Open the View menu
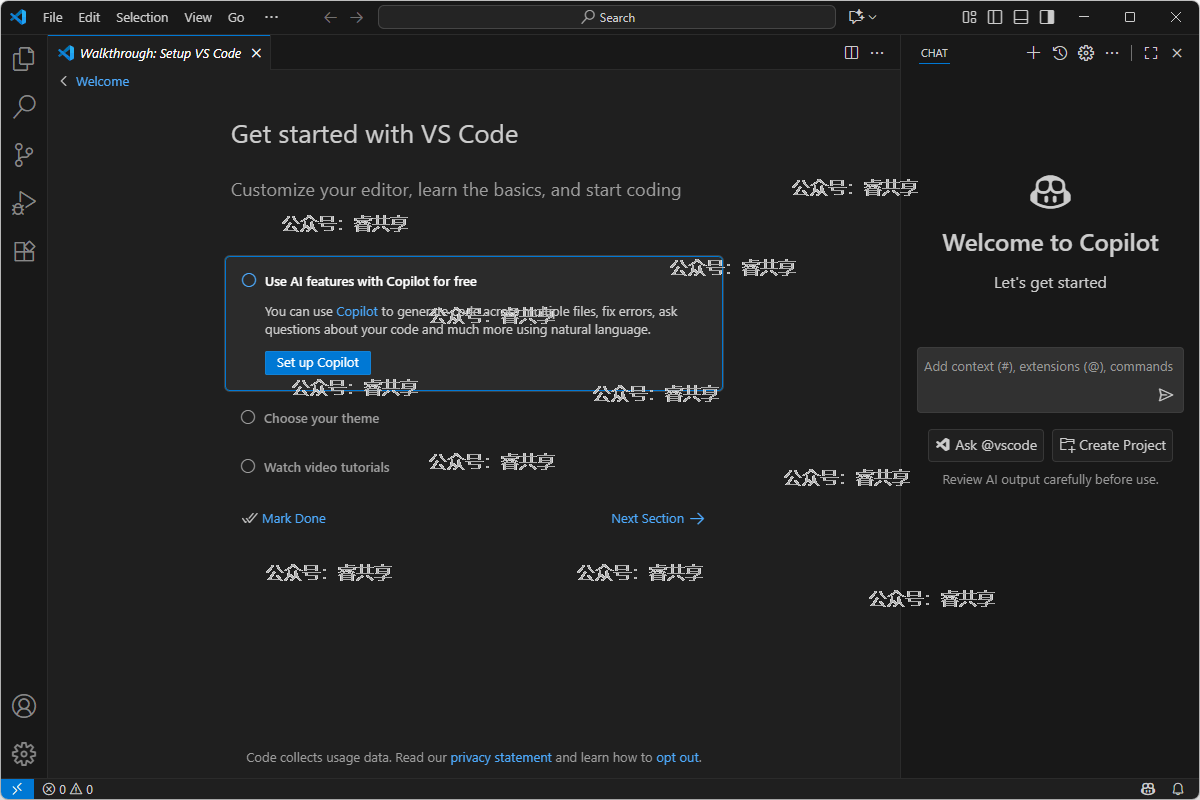 (x=198, y=17)
